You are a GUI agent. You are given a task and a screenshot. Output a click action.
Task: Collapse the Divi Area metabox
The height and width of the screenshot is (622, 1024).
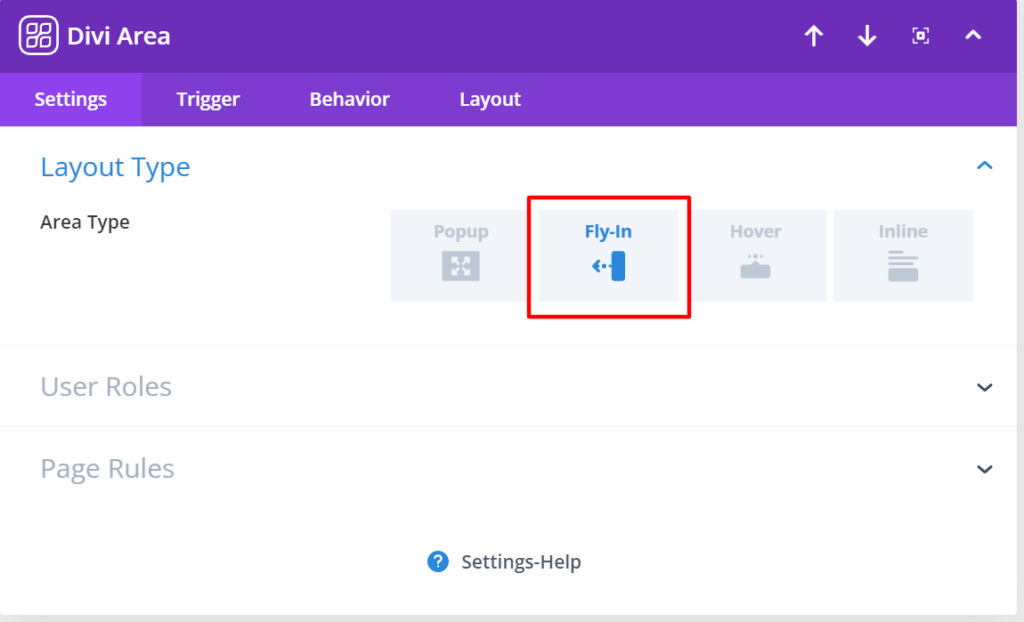point(973,35)
